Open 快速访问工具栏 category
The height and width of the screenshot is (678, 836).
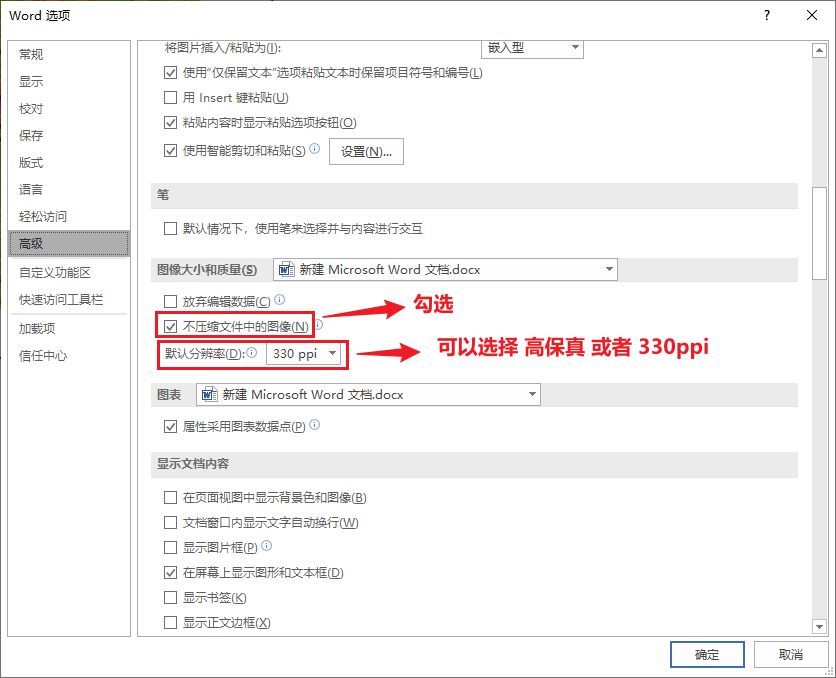(x=69, y=300)
